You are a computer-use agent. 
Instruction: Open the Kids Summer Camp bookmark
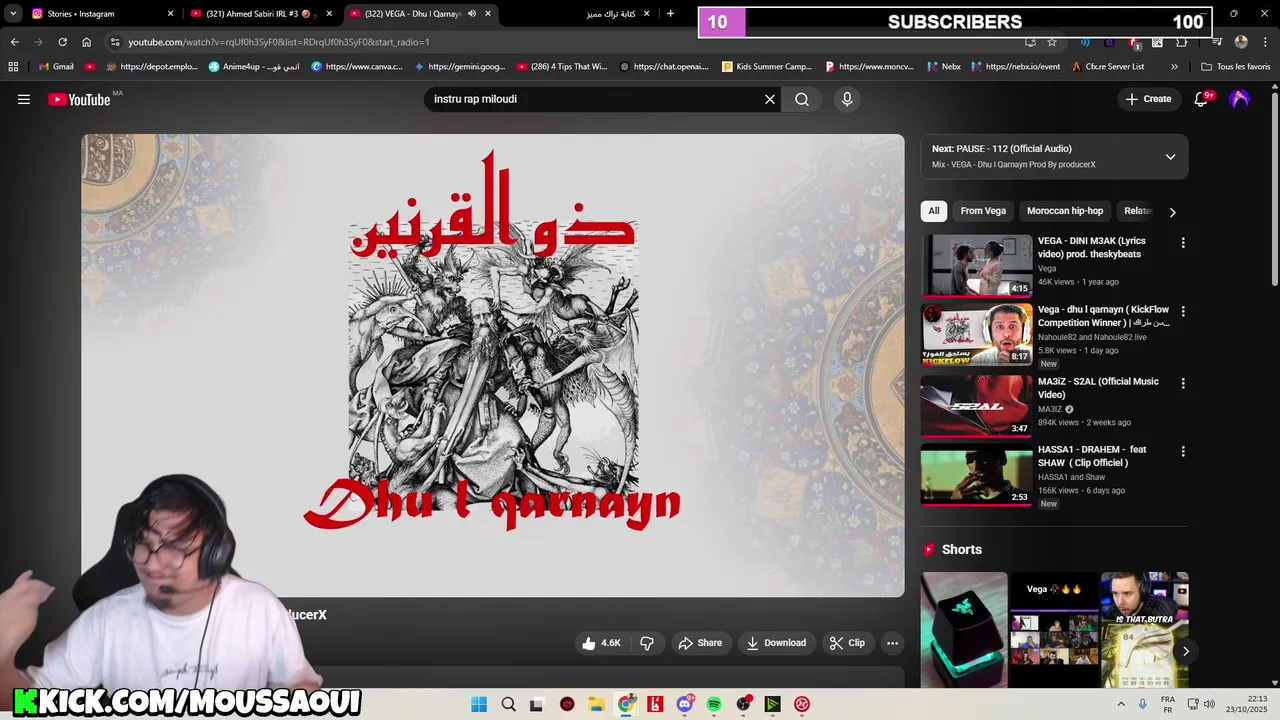click(x=766, y=67)
